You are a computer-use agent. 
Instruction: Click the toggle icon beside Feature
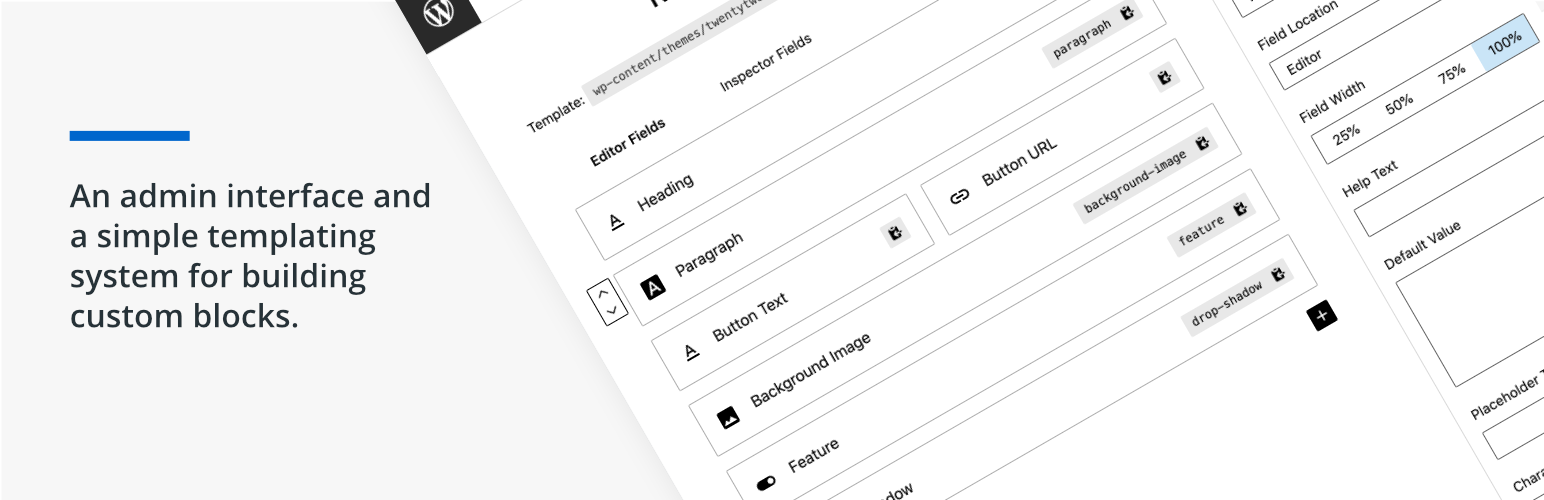point(766,483)
